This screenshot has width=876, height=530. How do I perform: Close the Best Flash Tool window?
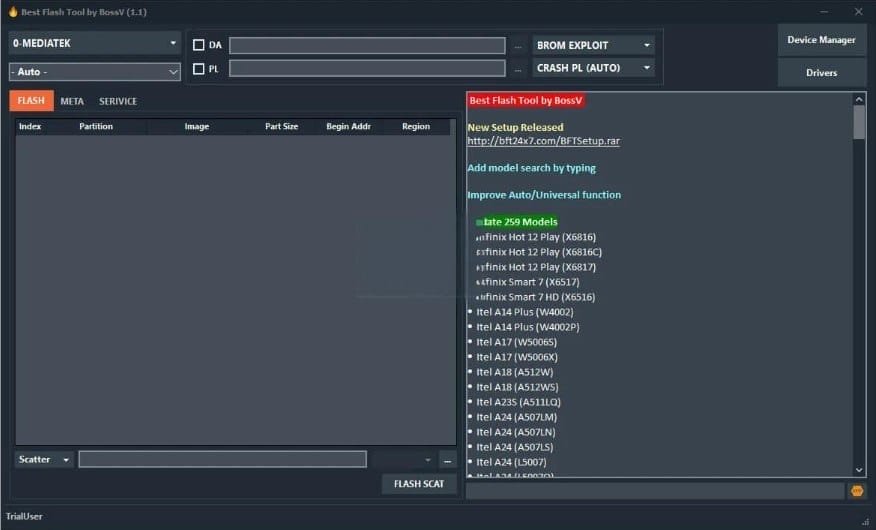click(859, 12)
